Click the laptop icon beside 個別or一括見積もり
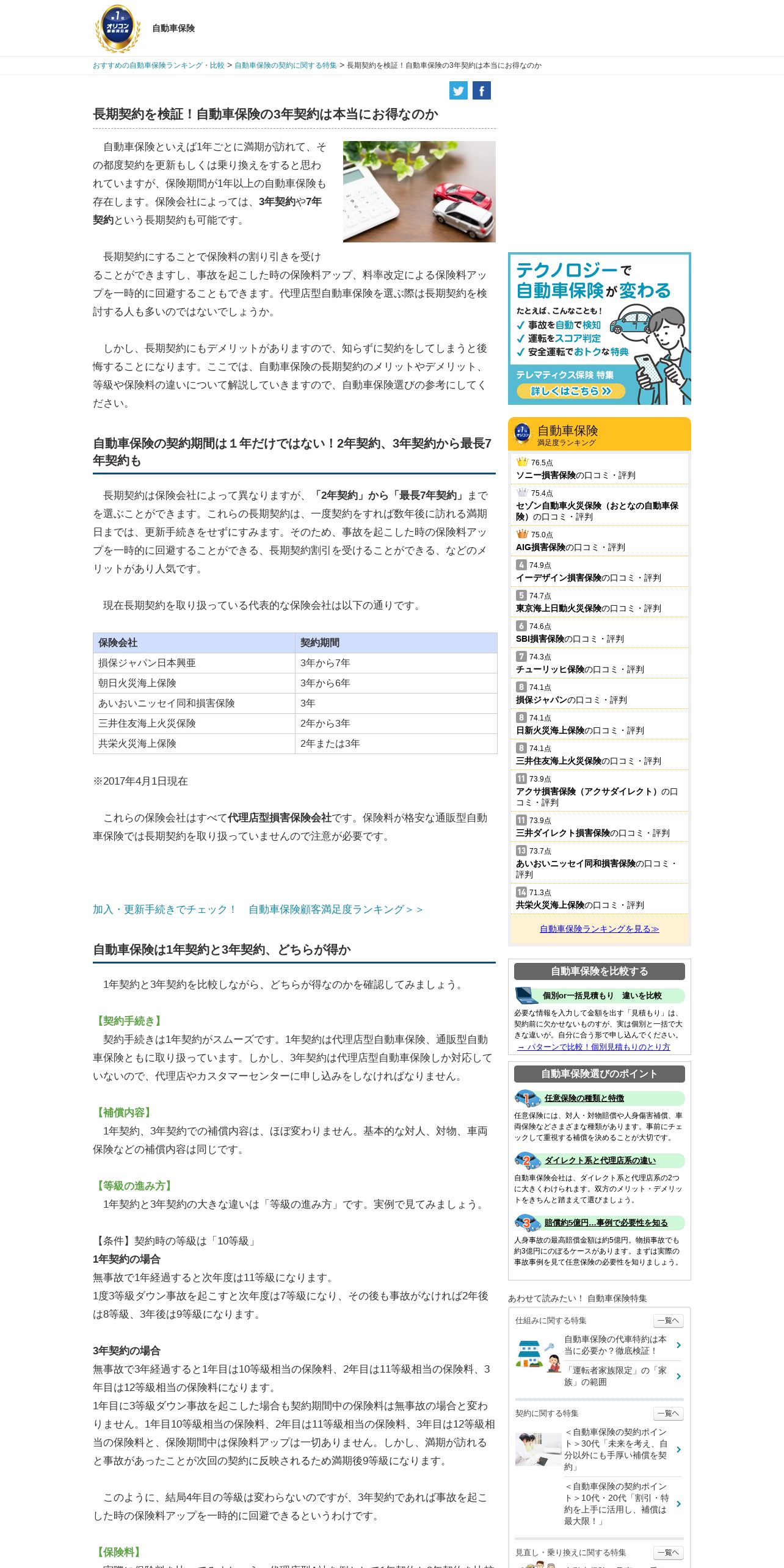This screenshot has height=1568, width=784. (526, 995)
